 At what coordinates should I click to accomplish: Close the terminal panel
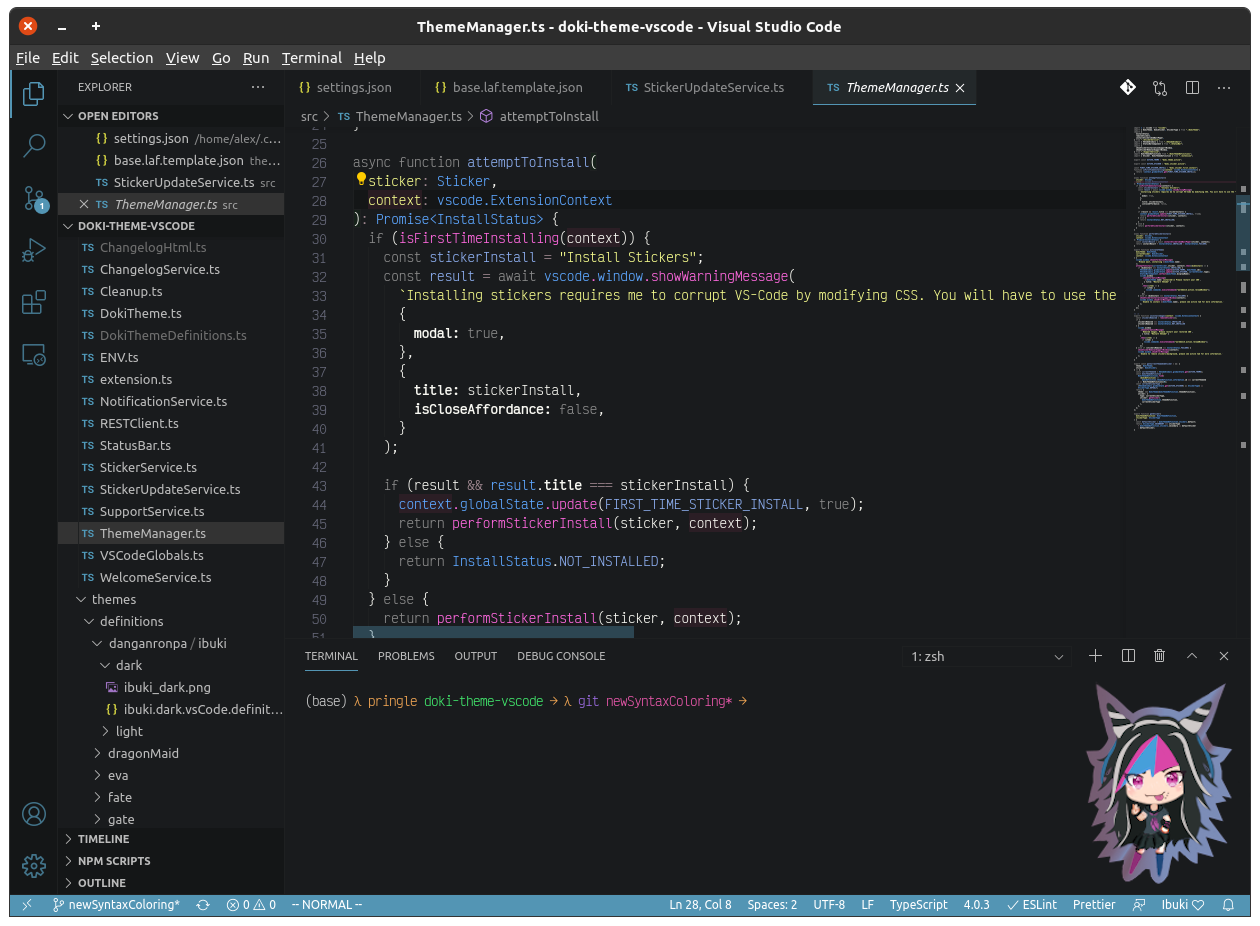pyautogui.click(x=1224, y=656)
